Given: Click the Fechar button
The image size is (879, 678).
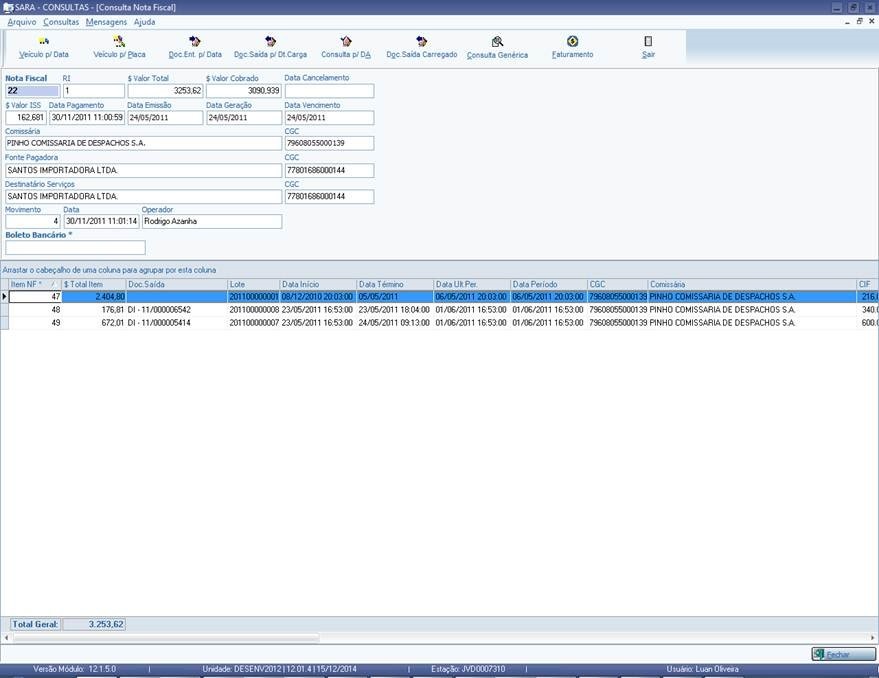Looking at the screenshot, I should pyautogui.click(x=843, y=654).
